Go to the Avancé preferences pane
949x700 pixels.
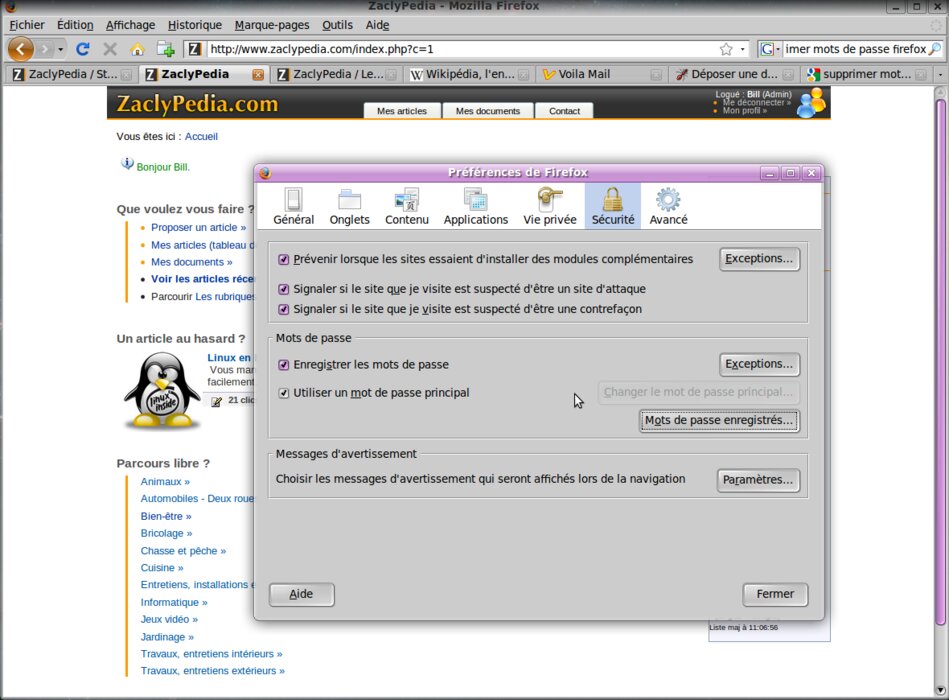[668, 206]
